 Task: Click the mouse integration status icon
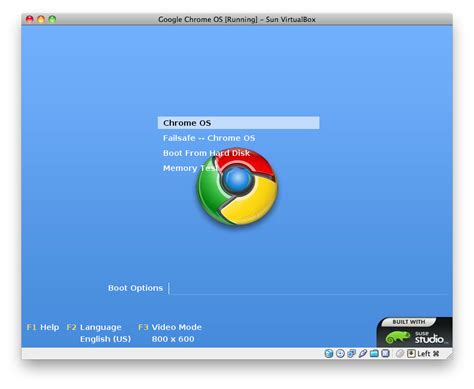coord(400,353)
